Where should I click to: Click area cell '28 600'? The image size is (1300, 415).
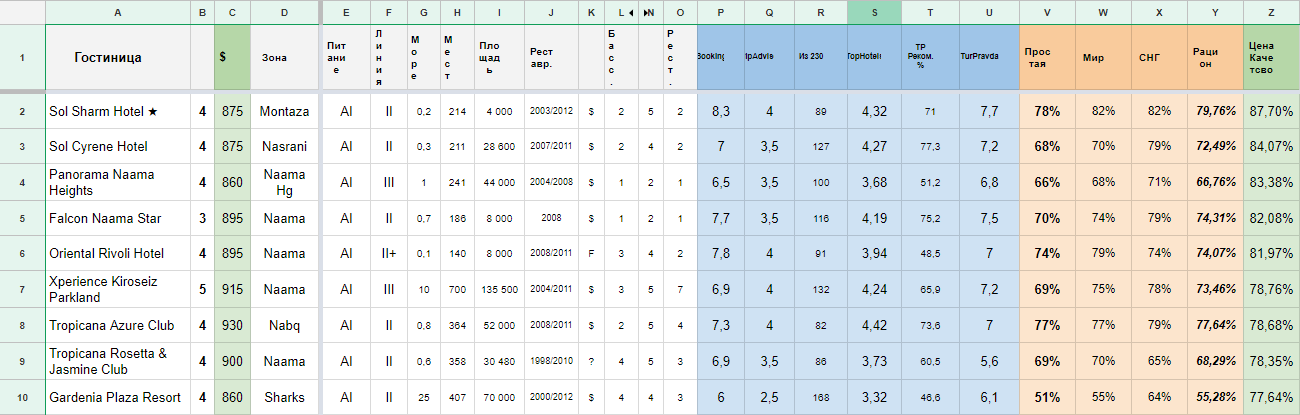(499, 146)
